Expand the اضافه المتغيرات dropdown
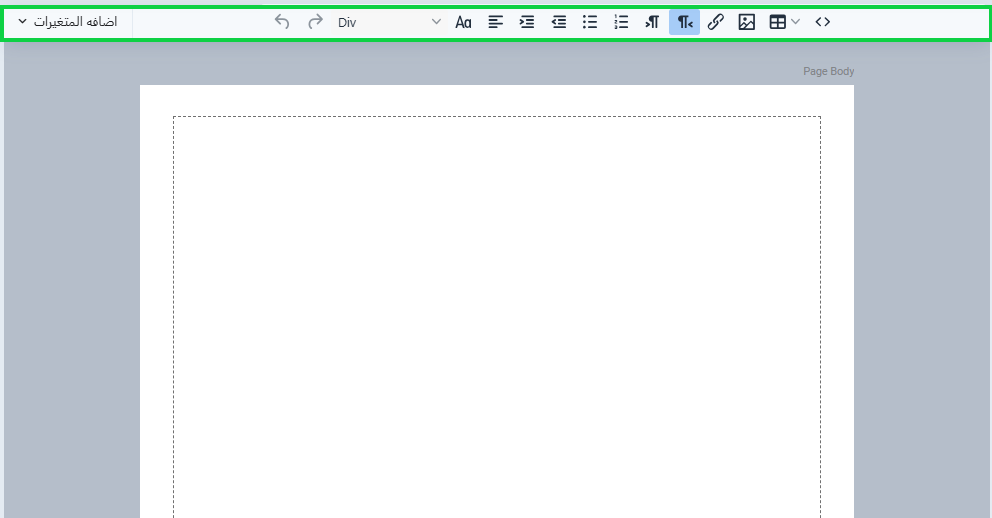This screenshot has height=518, width=992. tap(68, 22)
